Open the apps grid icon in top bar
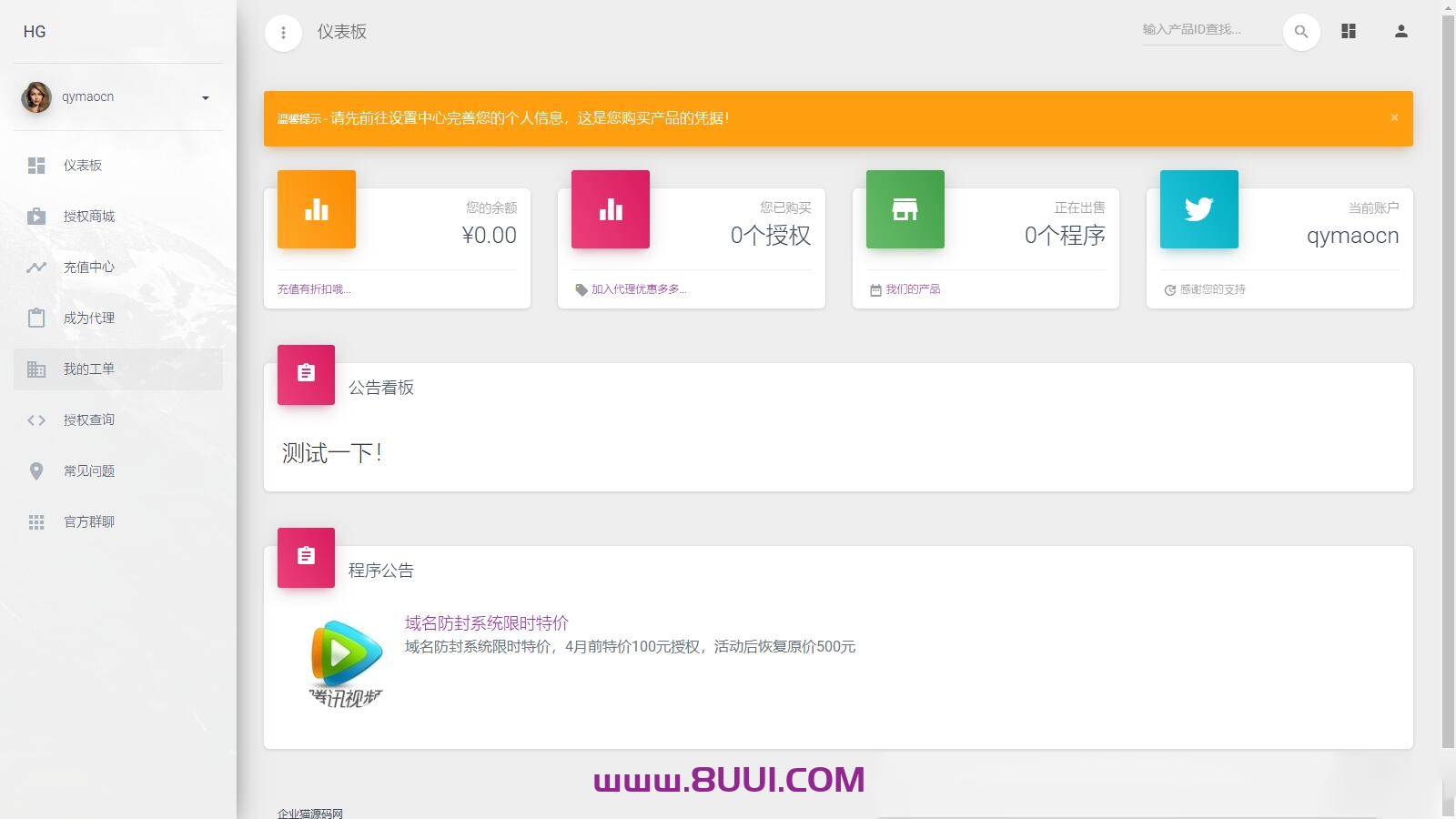 point(1348,31)
